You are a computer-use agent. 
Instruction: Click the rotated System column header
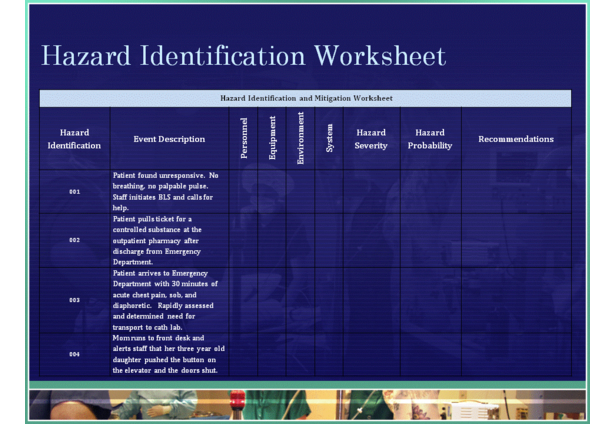[329, 138]
